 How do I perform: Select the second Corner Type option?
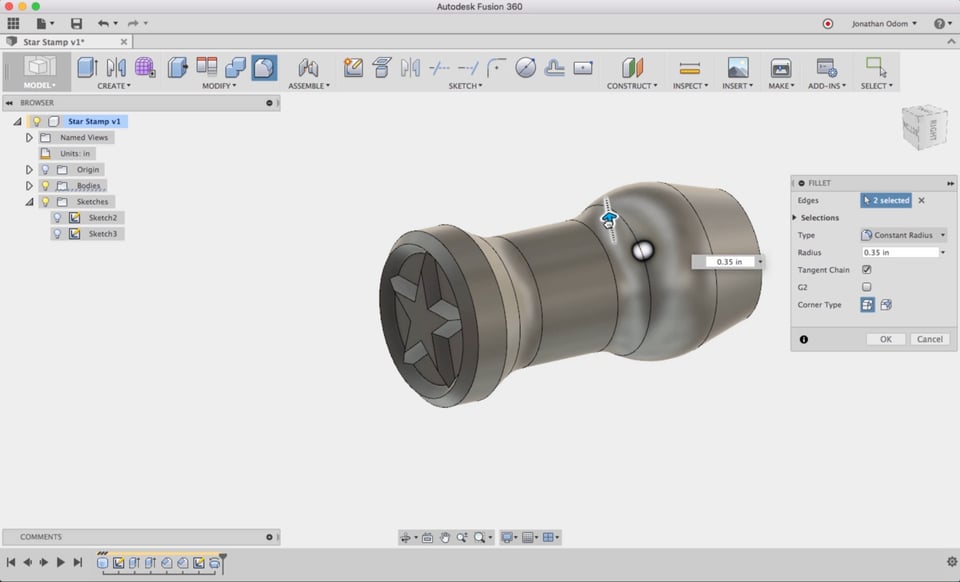point(886,305)
